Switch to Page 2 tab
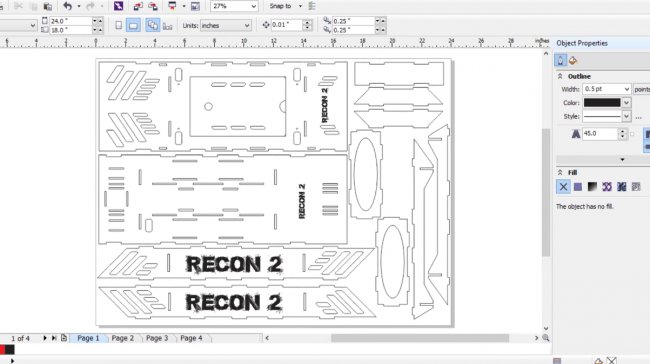 123,338
